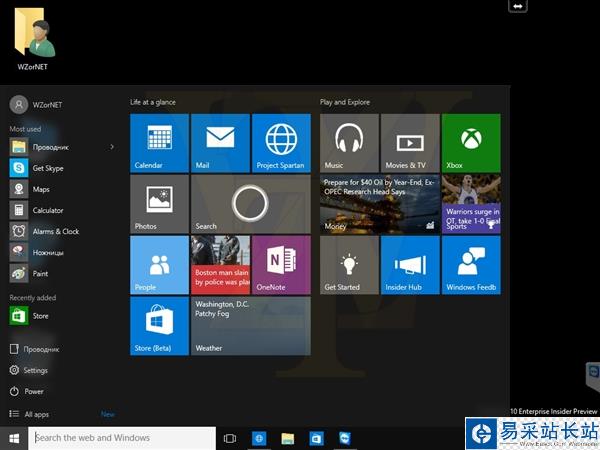Open the Movies & TV tile
This screenshot has height=450, width=600.
410,143
